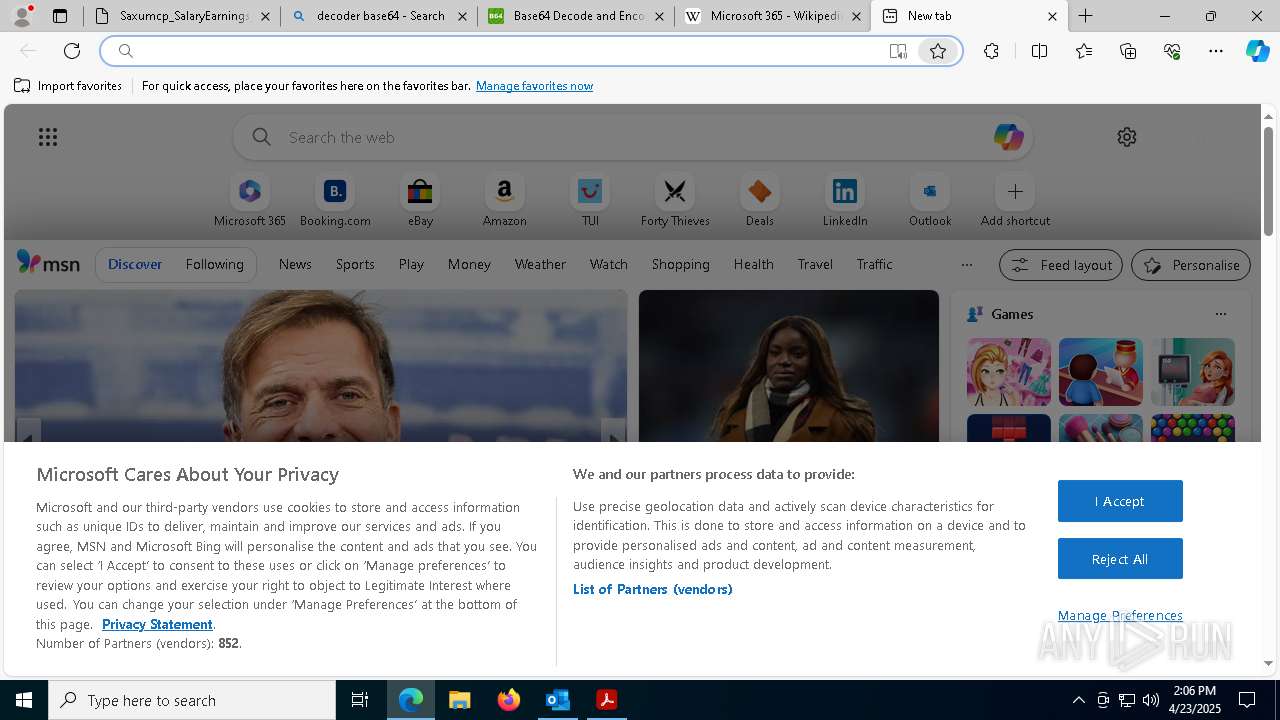Image resolution: width=1280 pixels, height=720 pixels.
Task: Open the Traffic category
Action: click(874, 264)
